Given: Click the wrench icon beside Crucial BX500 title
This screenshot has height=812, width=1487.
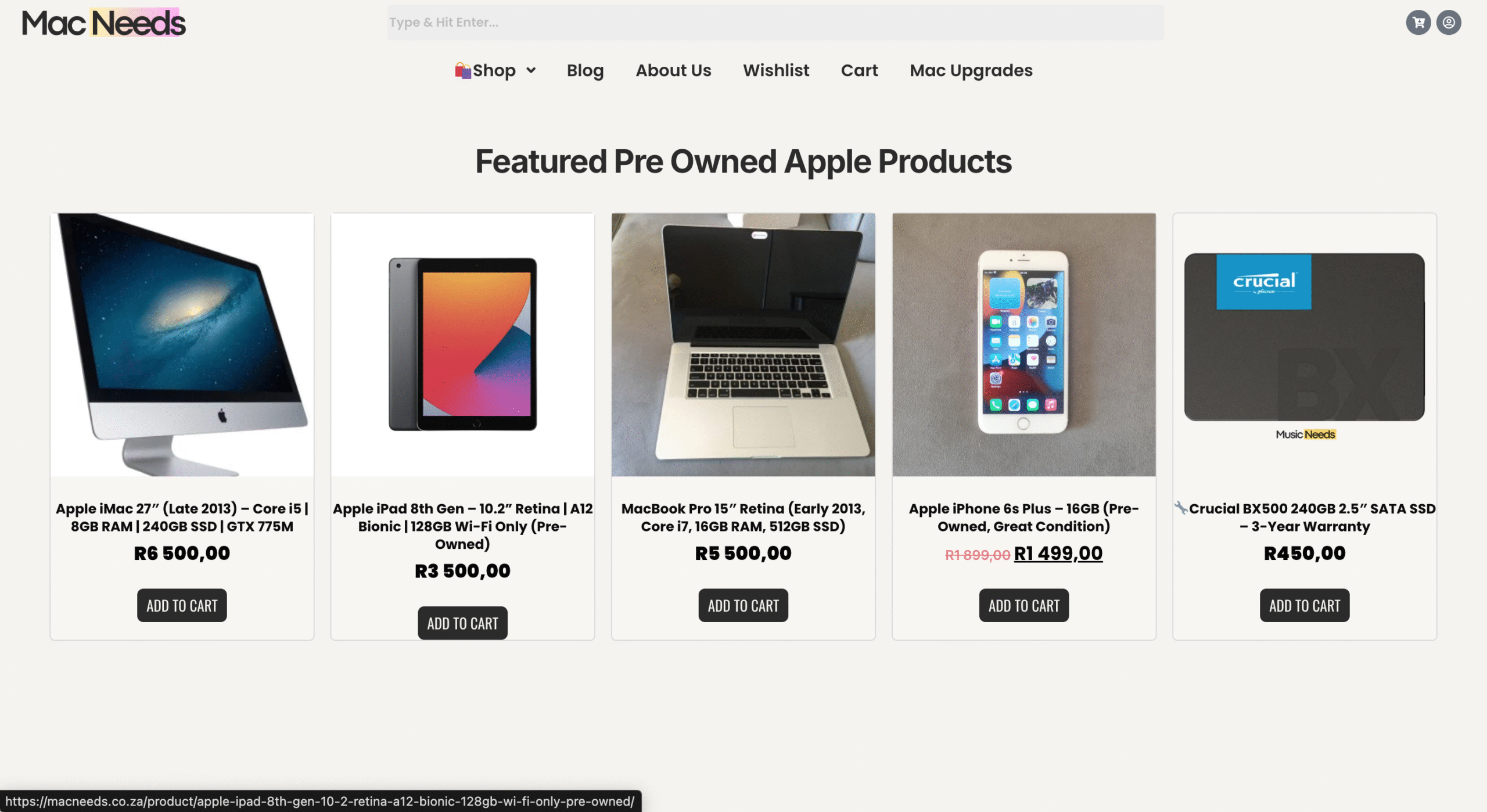Looking at the screenshot, I should click(x=1181, y=508).
